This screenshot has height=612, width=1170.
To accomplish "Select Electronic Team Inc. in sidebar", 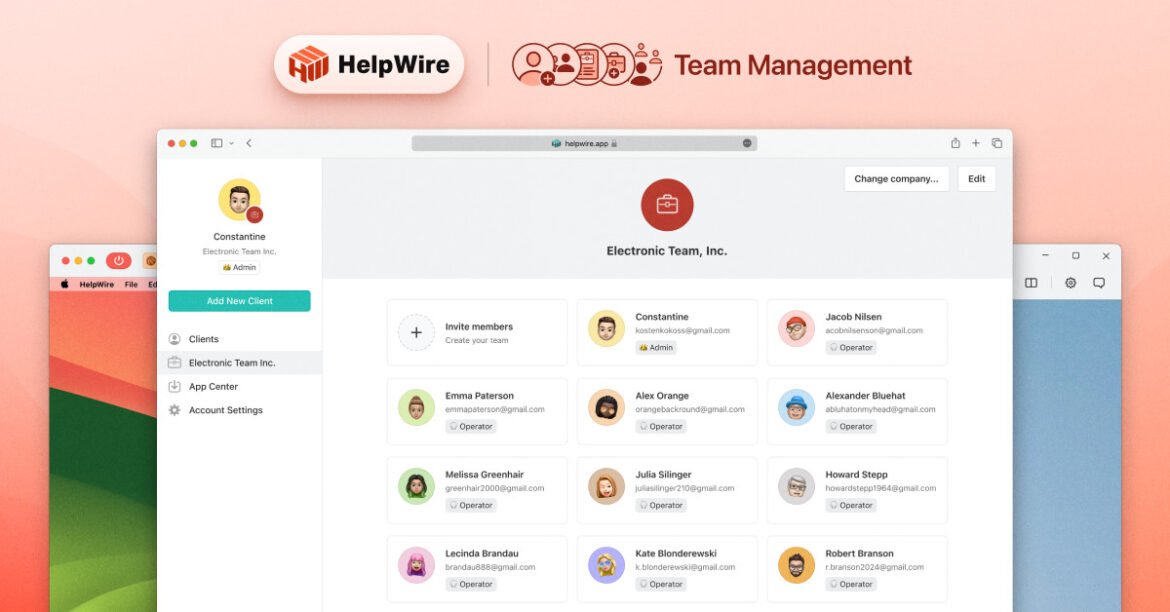I will (x=231, y=363).
